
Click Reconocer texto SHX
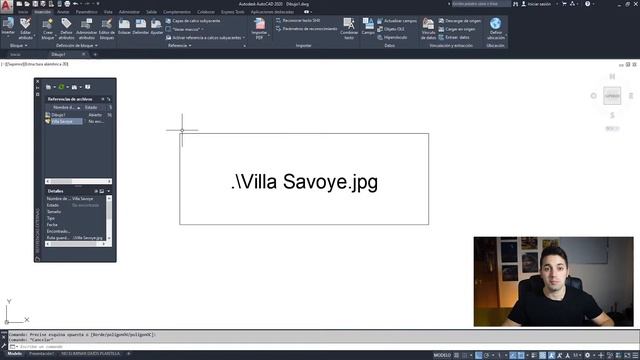(x=298, y=20)
